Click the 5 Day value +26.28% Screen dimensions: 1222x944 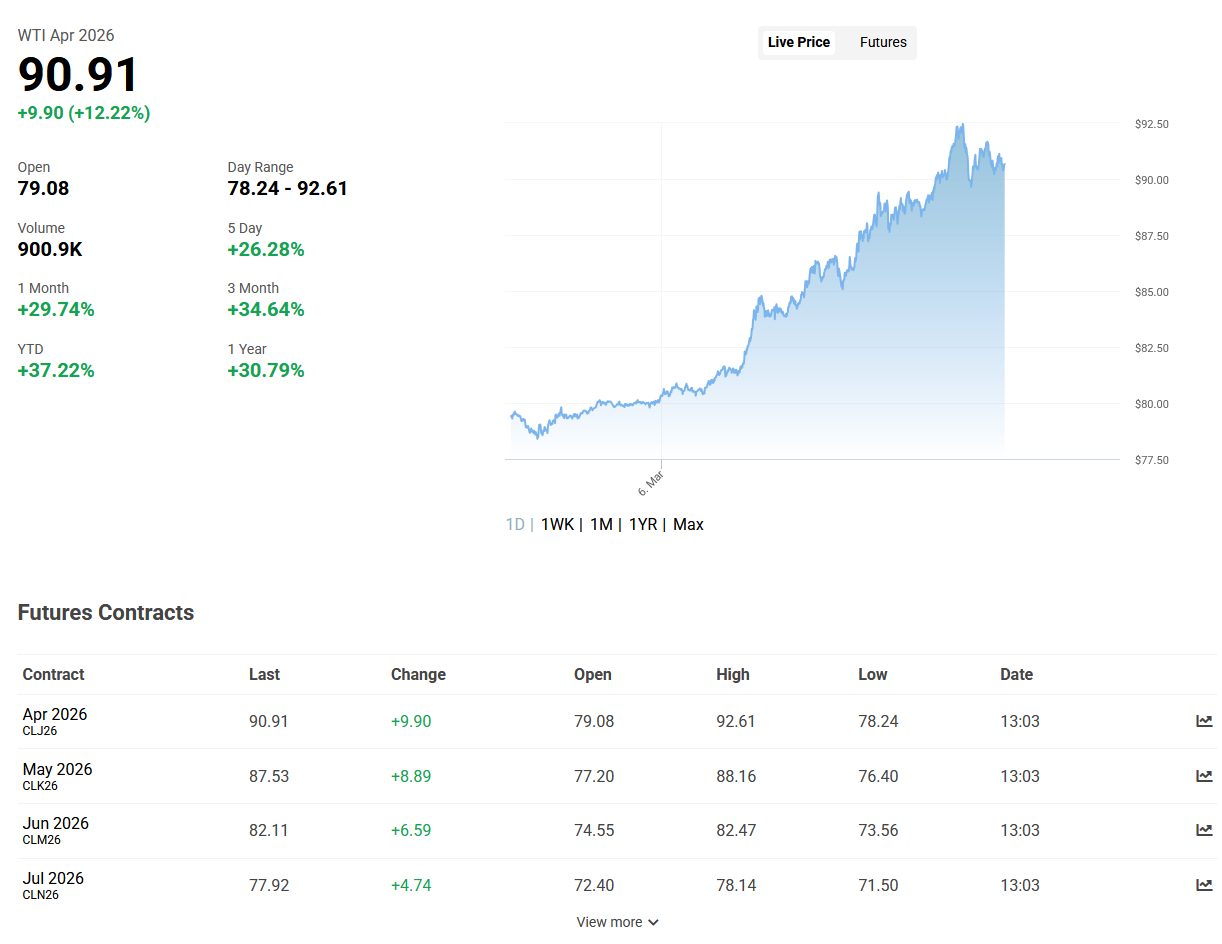pos(266,249)
